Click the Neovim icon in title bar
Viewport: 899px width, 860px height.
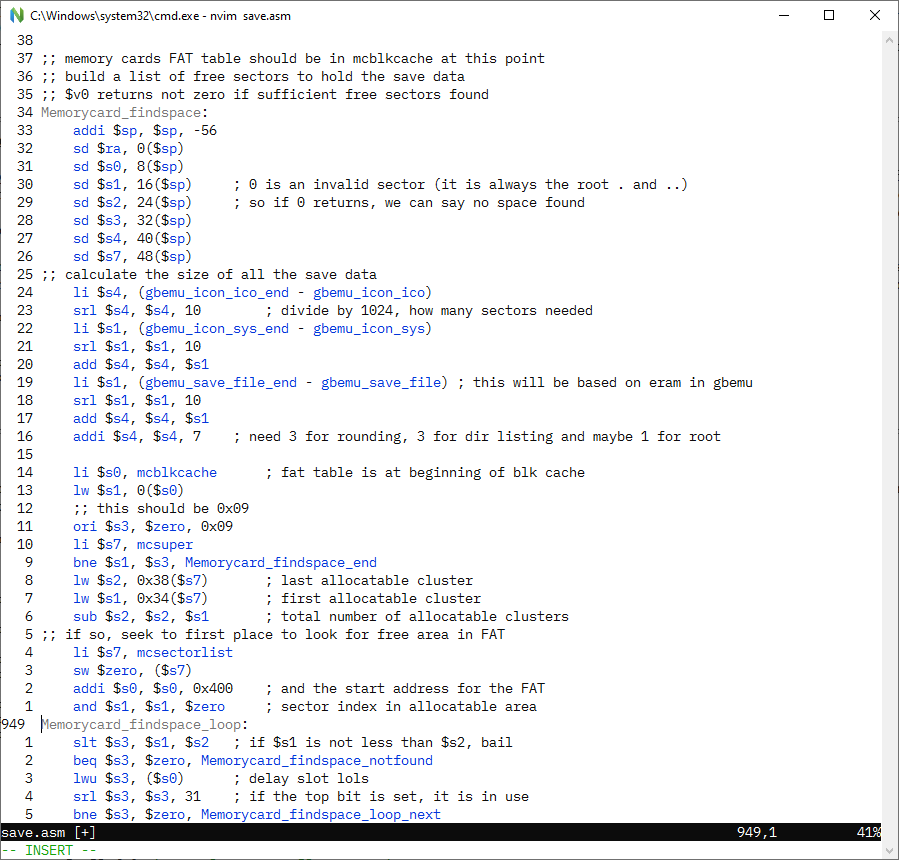point(17,15)
